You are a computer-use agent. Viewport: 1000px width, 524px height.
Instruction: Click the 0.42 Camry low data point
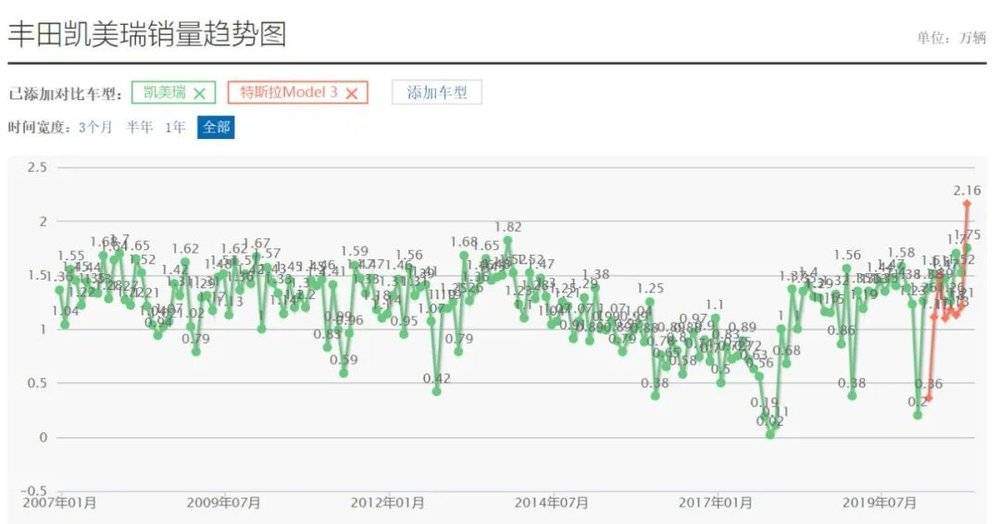pos(437,391)
